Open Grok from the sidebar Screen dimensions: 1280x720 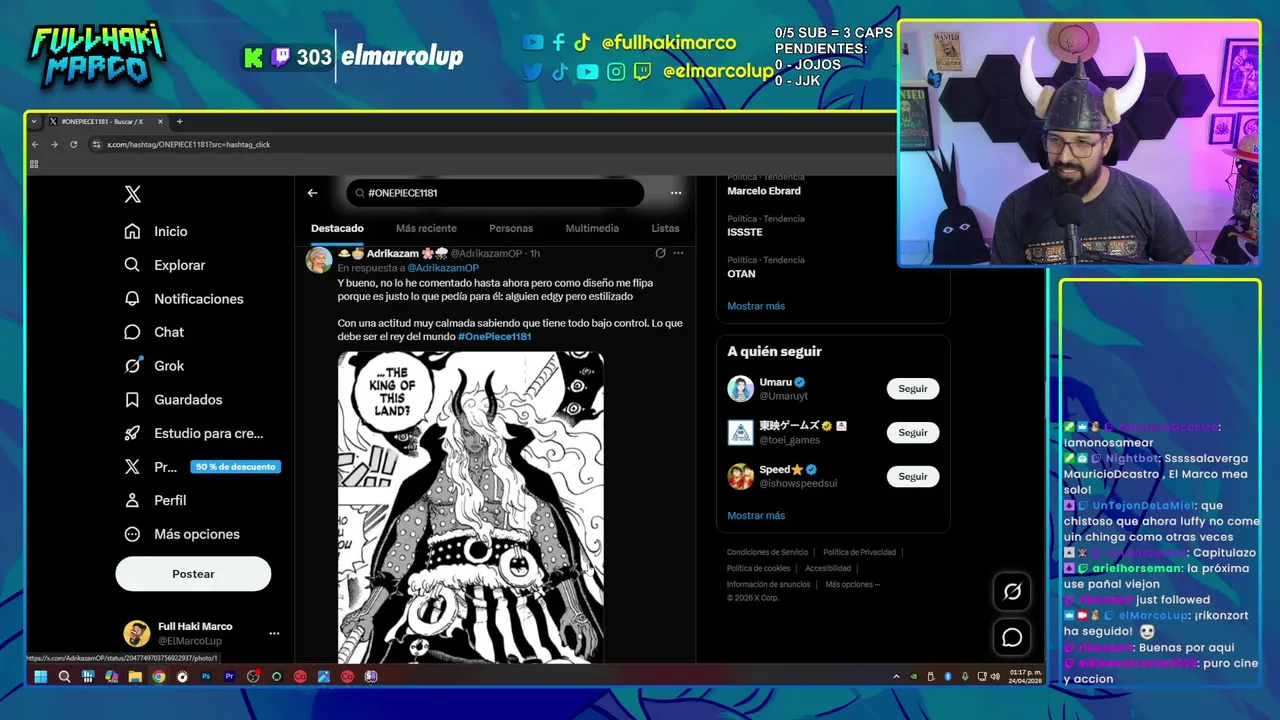click(x=155, y=366)
